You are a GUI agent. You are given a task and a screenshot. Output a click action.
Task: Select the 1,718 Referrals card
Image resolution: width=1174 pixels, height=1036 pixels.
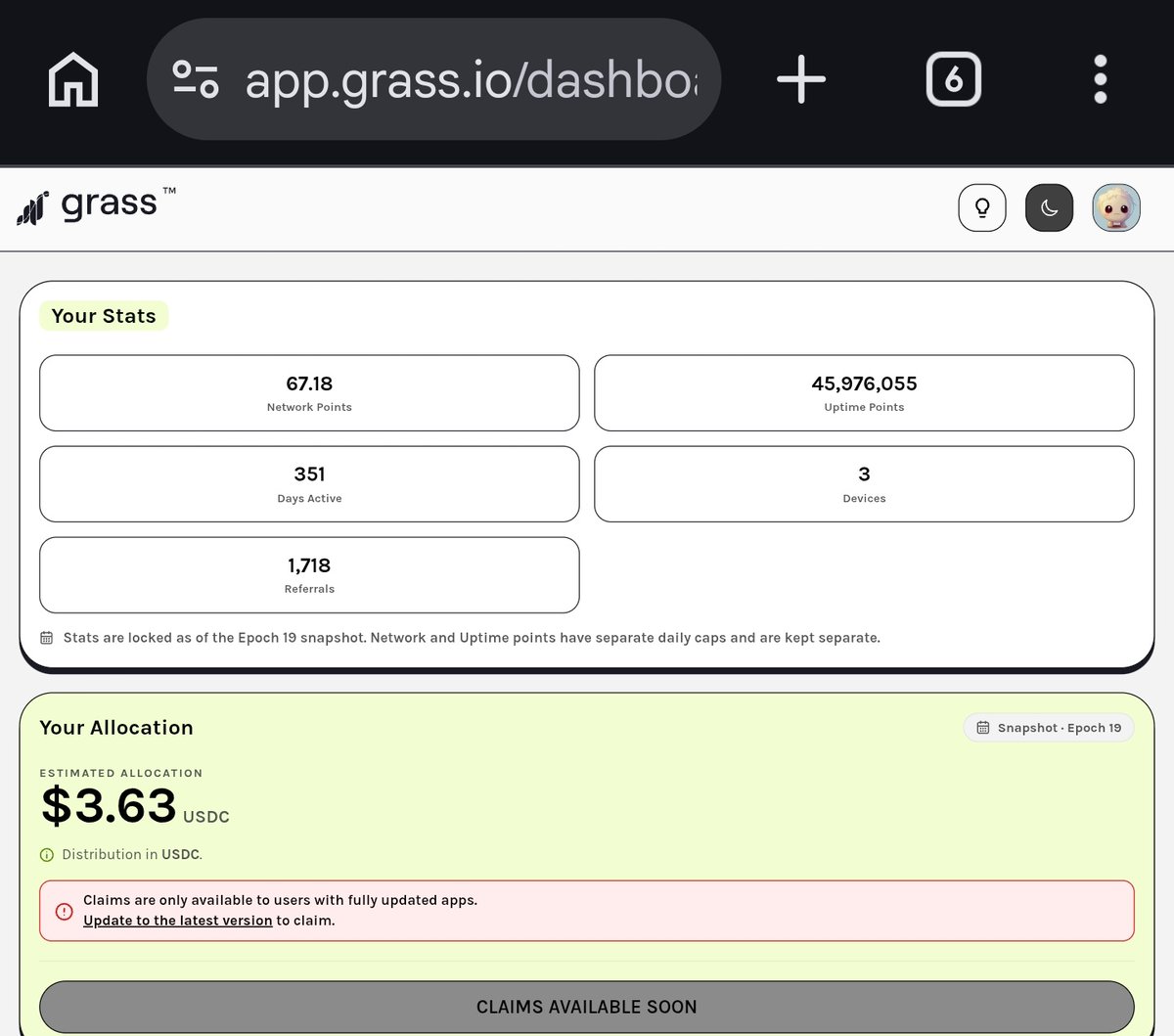tap(309, 574)
